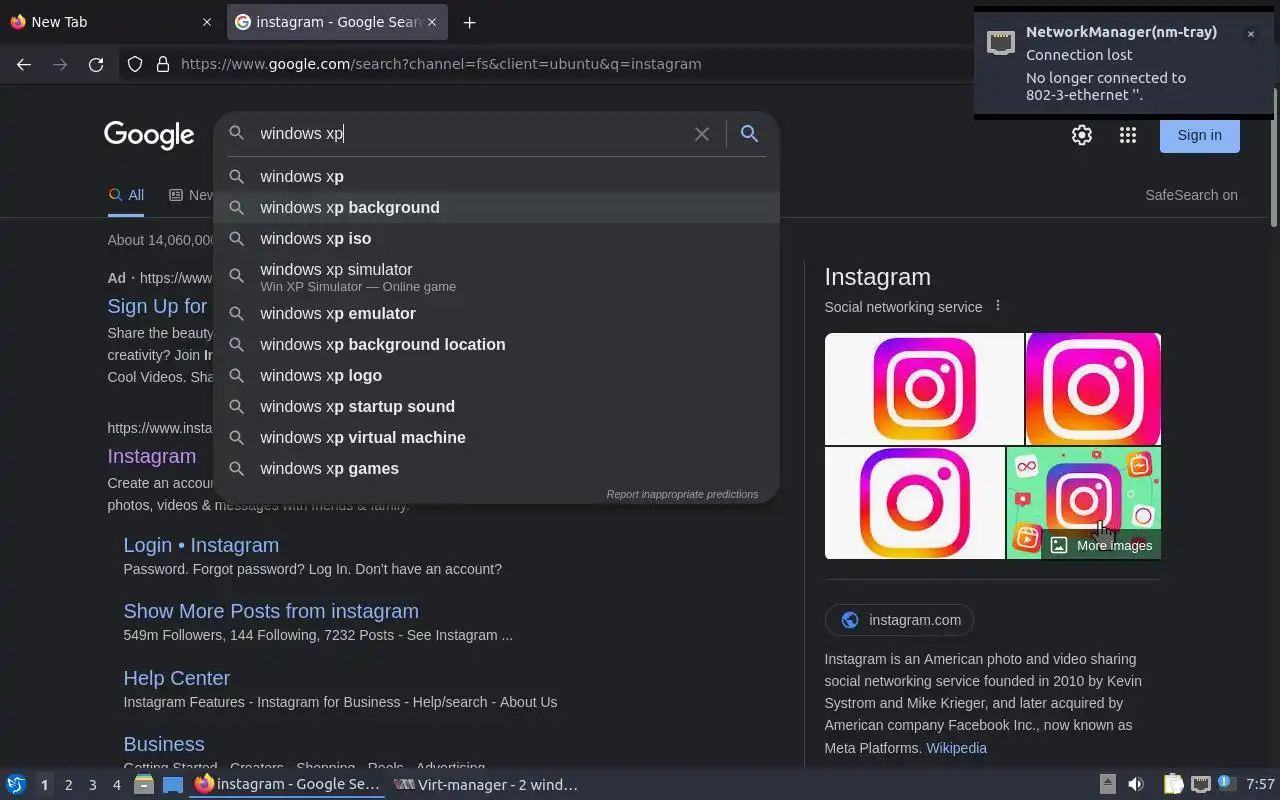1280x800 pixels.
Task: Open the Google apps grid
Action: tap(1128, 135)
